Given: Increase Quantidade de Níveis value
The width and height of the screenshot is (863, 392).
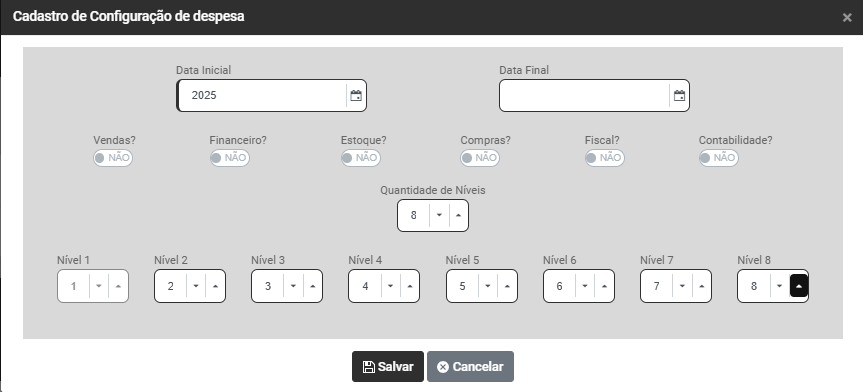Looking at the screenshot, I should coord(458,215).
